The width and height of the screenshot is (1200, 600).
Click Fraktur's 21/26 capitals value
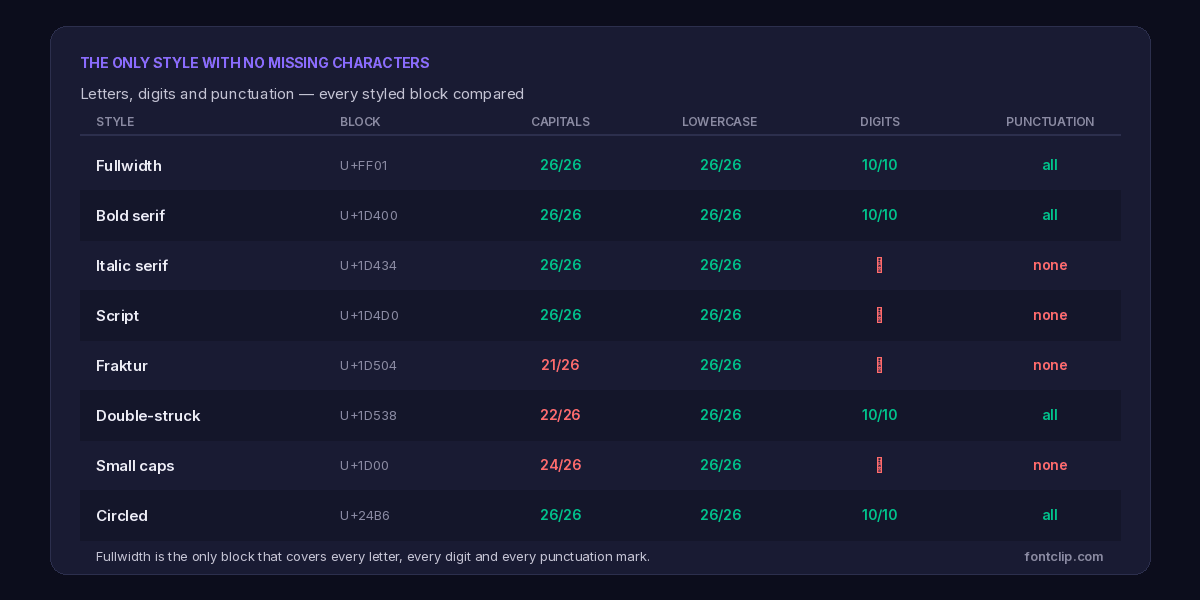point(560,365)
